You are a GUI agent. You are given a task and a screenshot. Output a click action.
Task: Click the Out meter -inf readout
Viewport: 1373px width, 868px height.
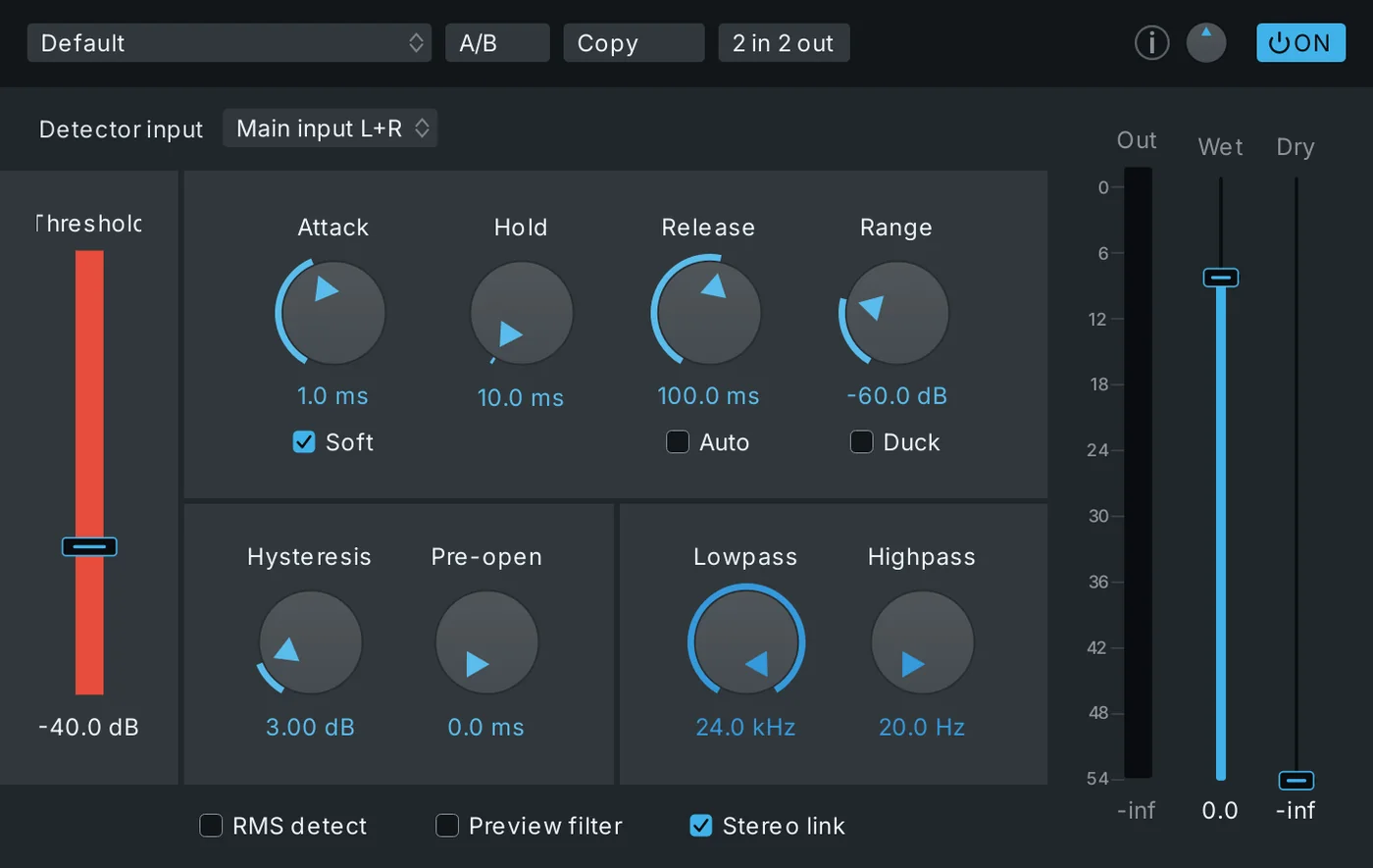coord(1137,811)
